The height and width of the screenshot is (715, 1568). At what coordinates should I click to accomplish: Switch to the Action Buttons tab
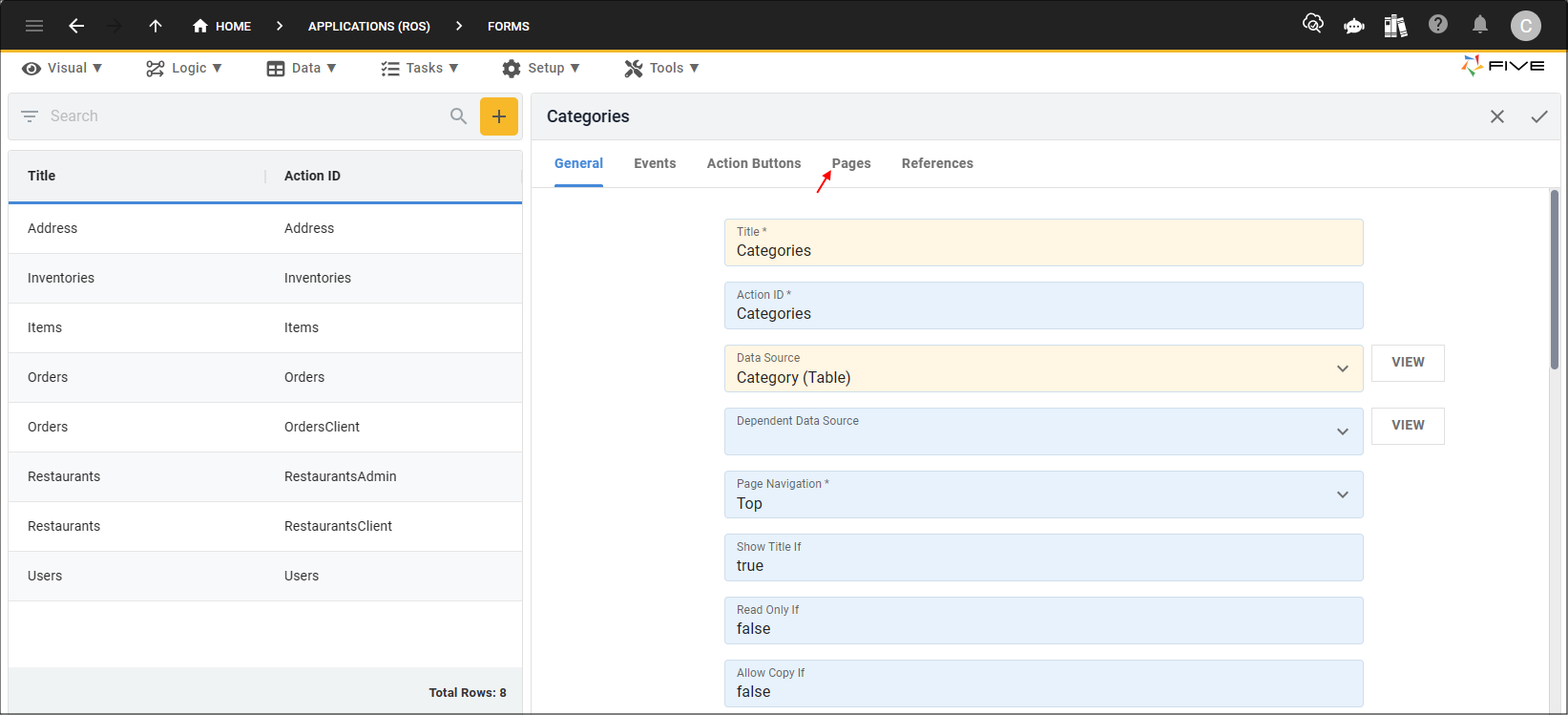point(754,163)
